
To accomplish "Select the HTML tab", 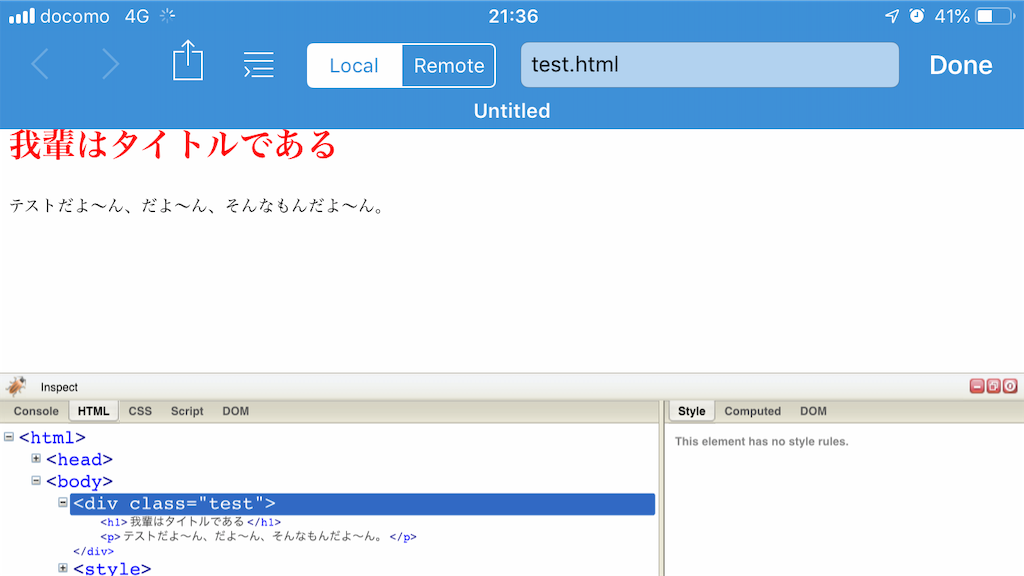I will pyautogui.click(x=93, y=411).
